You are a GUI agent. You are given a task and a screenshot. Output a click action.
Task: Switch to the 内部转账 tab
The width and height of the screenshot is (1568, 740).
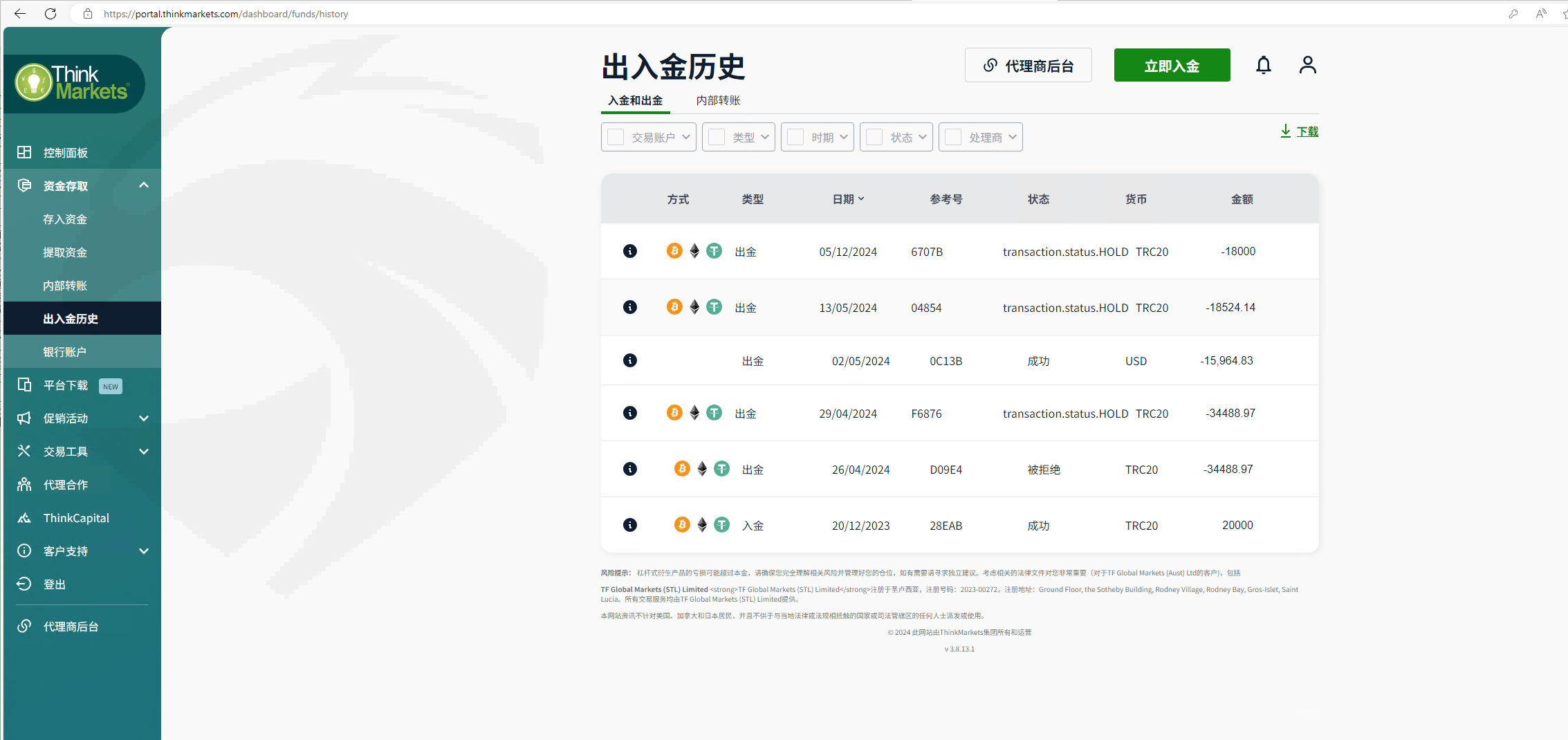click(718, 100)
